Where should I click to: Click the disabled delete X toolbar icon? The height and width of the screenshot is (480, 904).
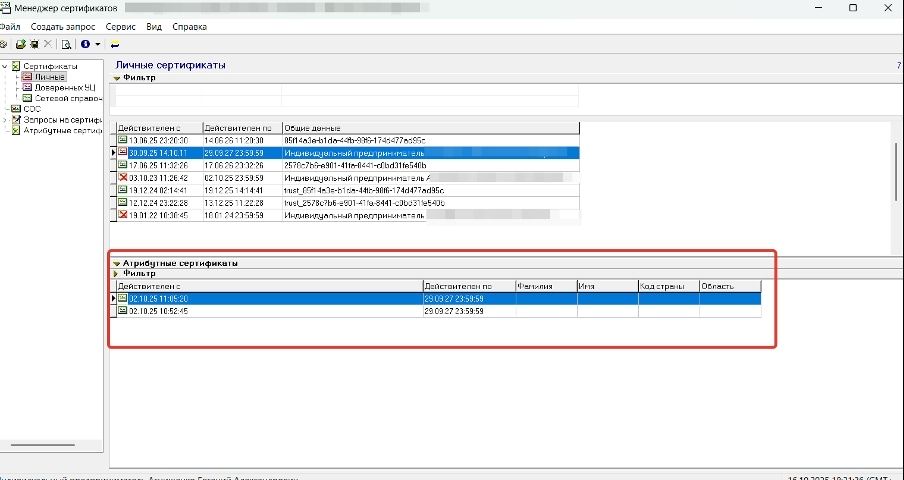(x=47, y=45)
